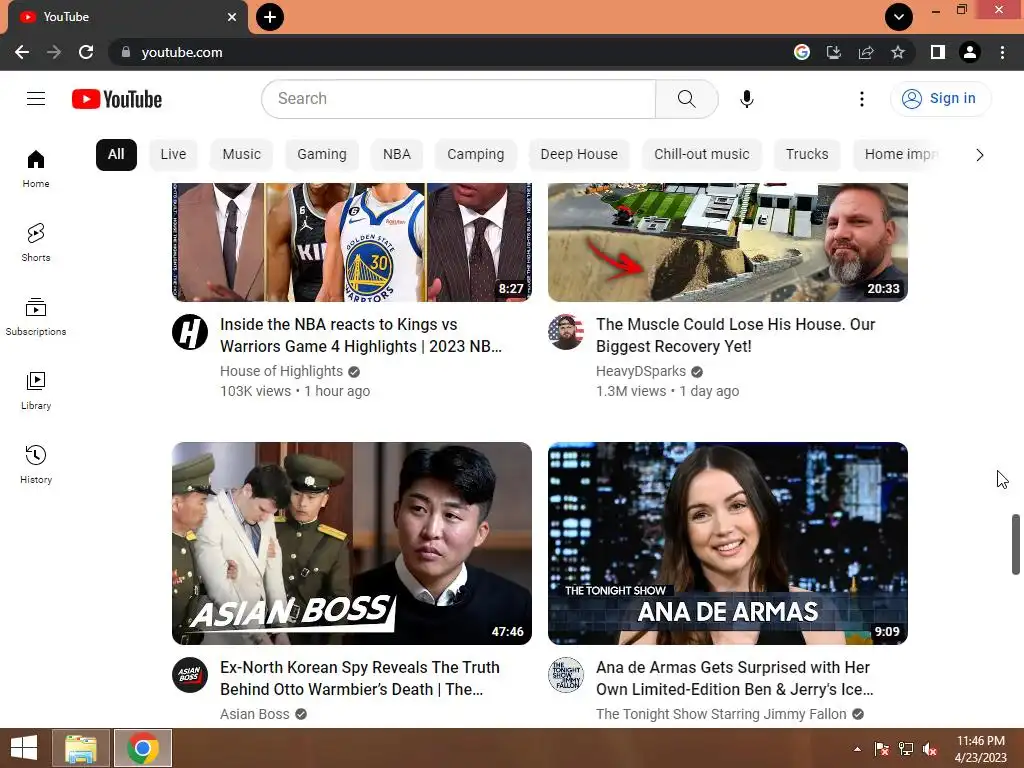This screenshot has height=768, width=1024.
Task: Show hidden system tray icons
Action: [x=857, y=749]
